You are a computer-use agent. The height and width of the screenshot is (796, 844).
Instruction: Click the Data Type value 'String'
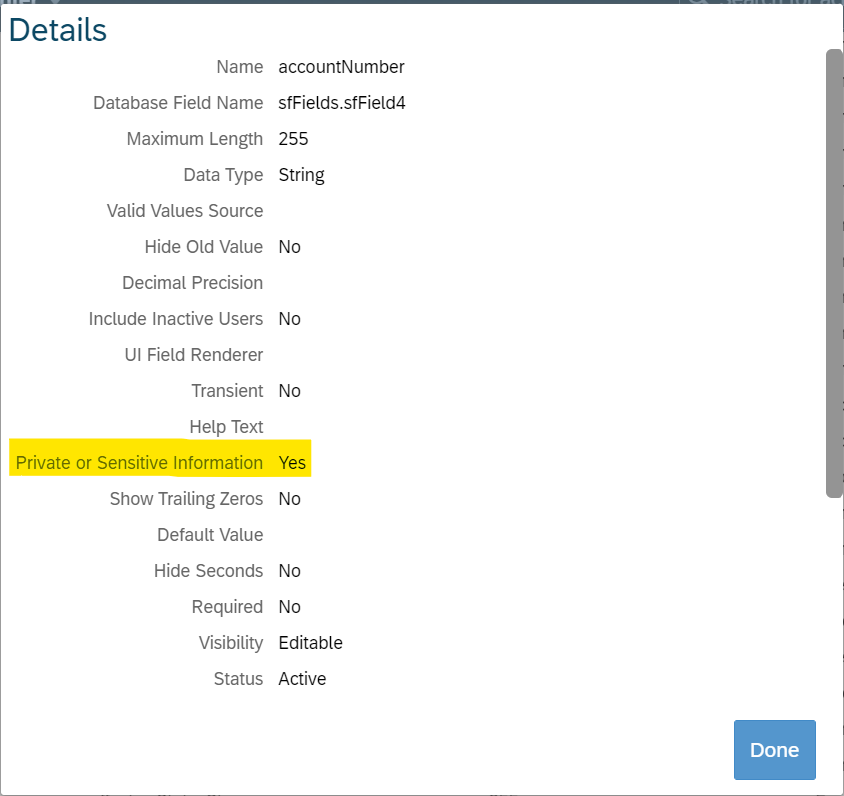(x=301, y=175)
